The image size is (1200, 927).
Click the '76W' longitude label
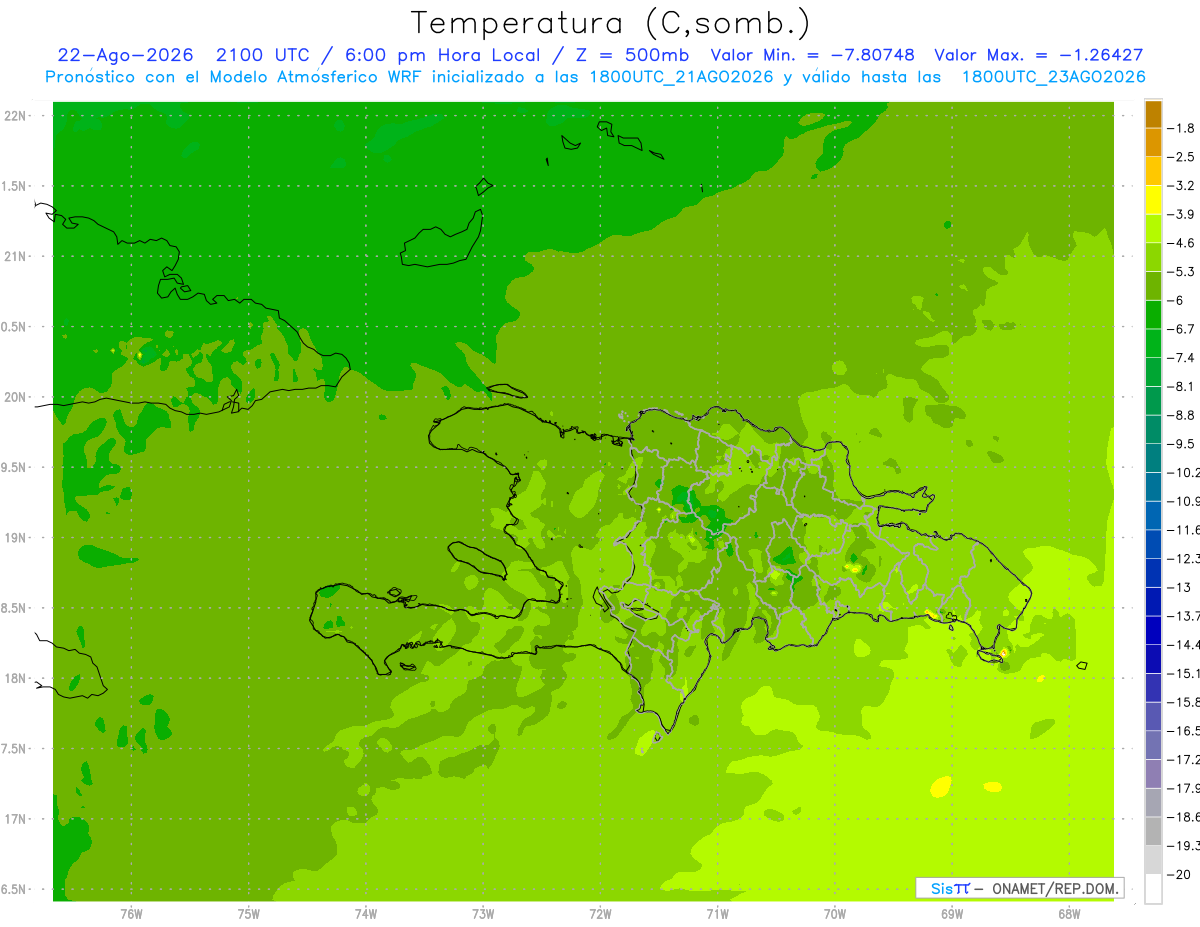click(131, 914)
